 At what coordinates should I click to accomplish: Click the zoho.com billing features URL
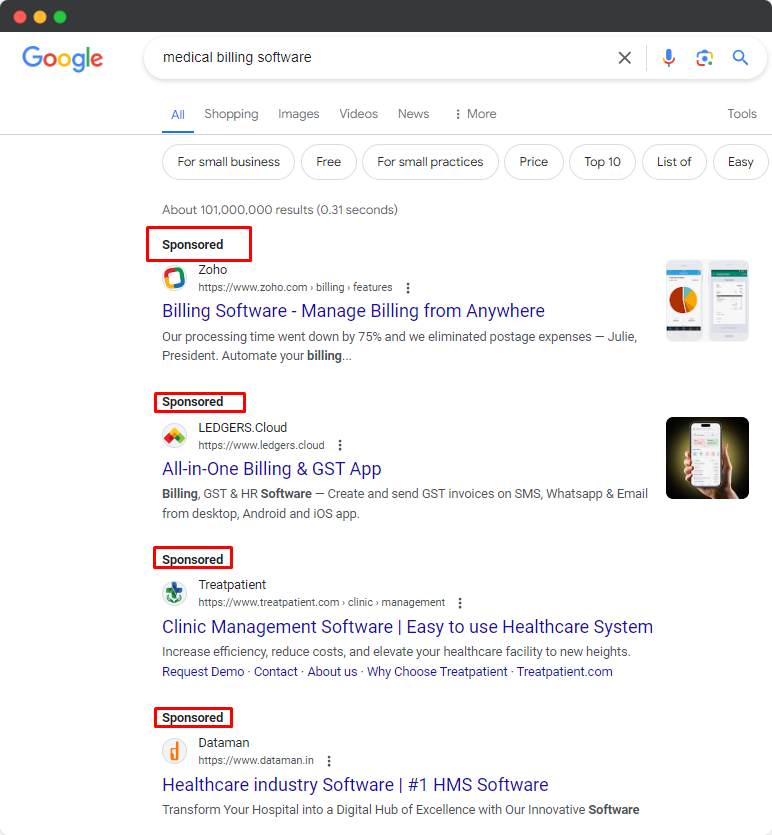click(x=295, y=288)
